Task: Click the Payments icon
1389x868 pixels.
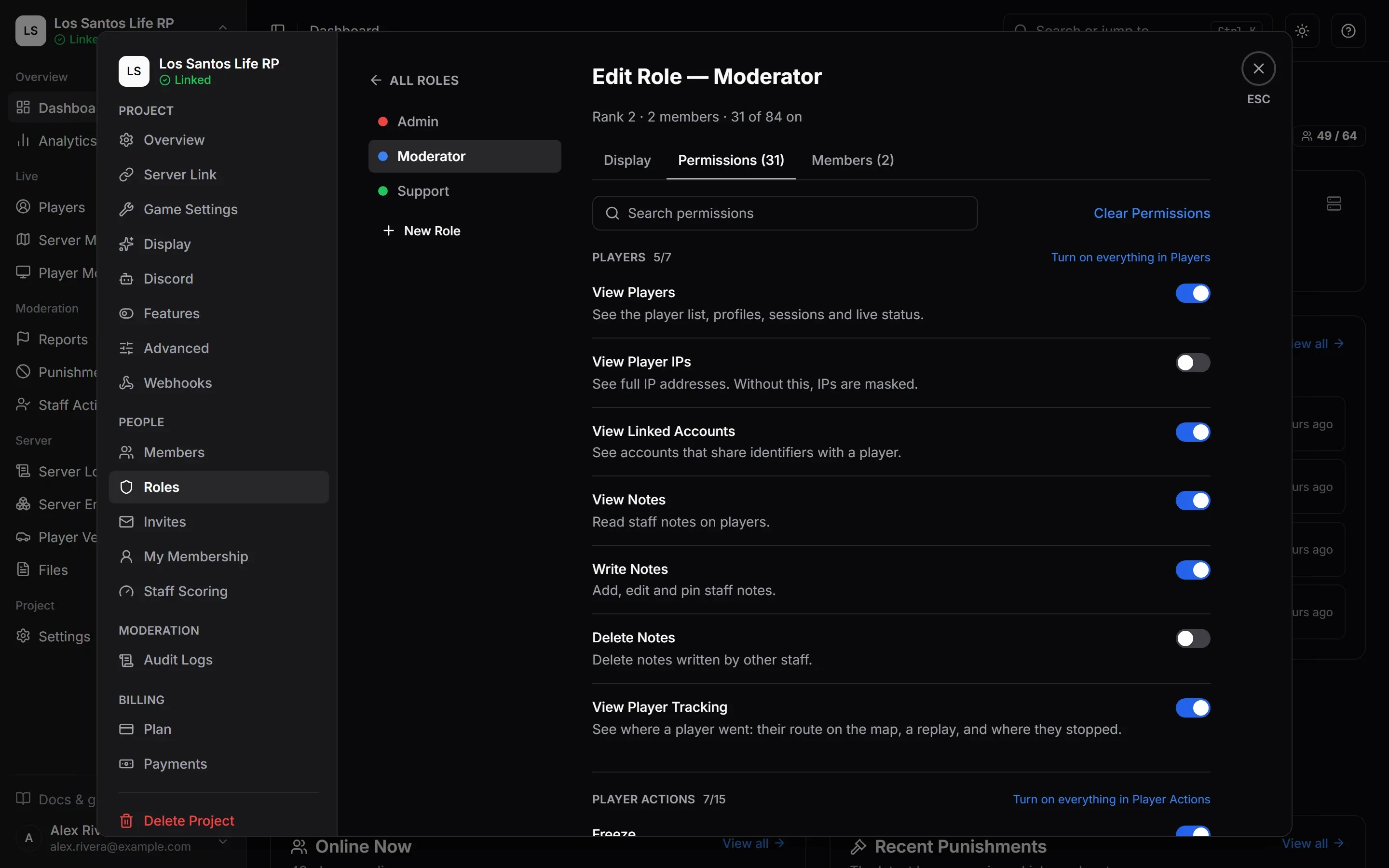Action: pos(126,764)
